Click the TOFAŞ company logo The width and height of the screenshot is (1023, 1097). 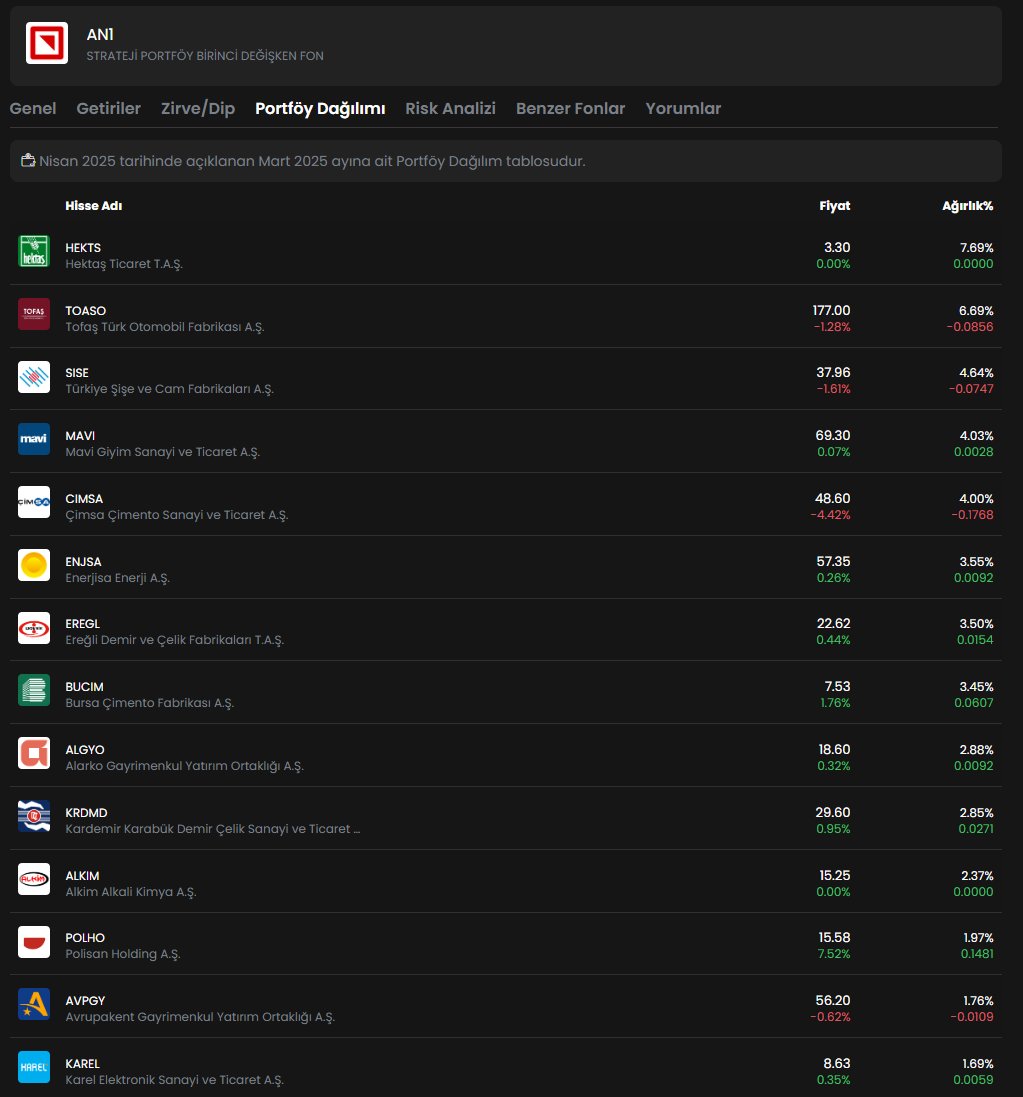tap(34, 314)
